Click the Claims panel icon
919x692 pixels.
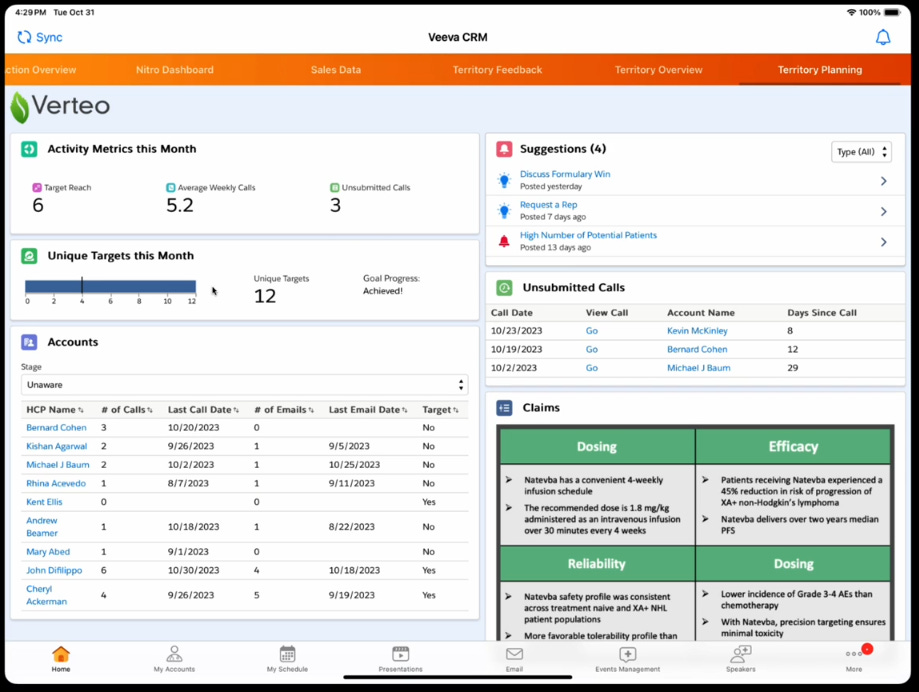pos(504,408)
